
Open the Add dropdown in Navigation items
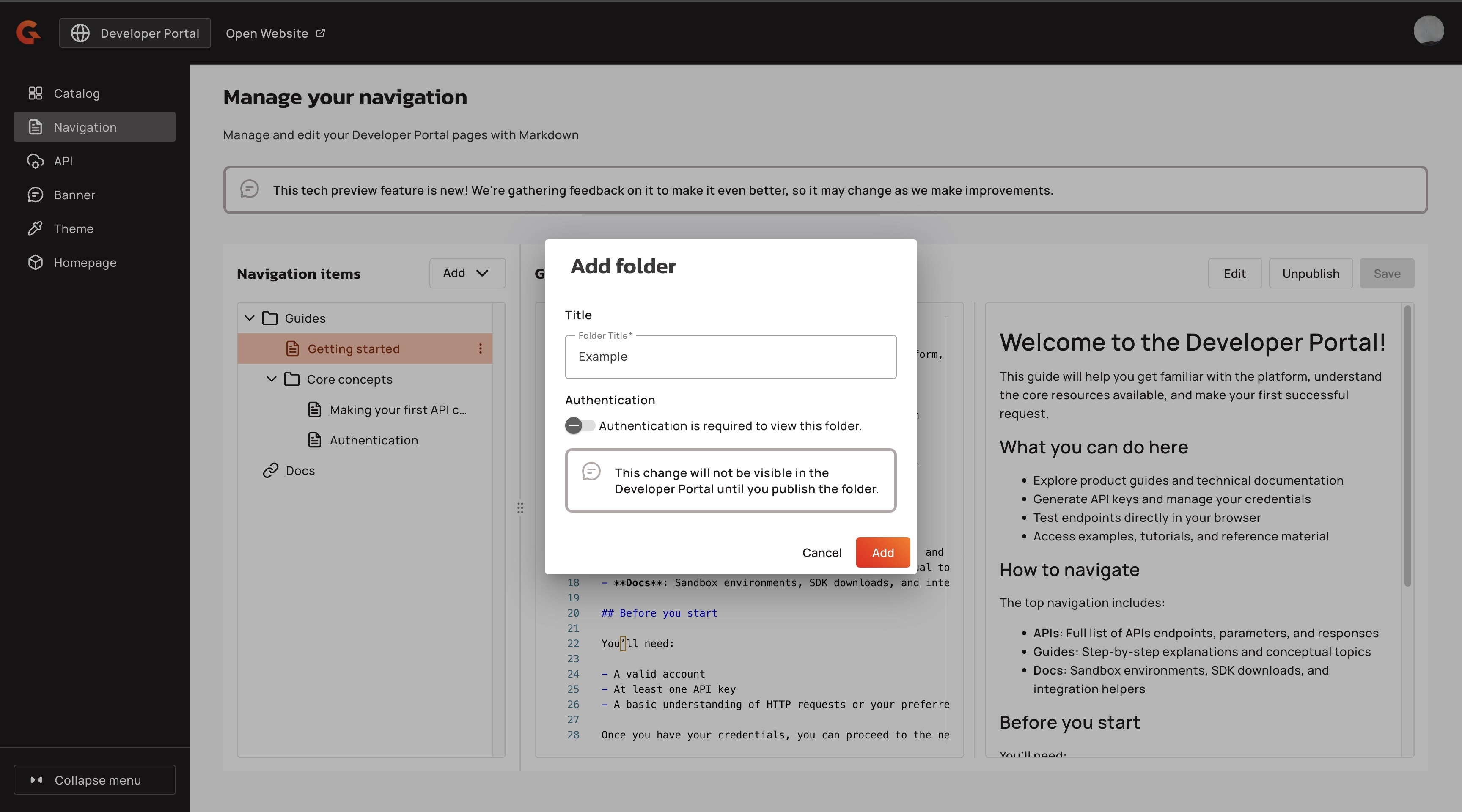(x=467, y=273)
